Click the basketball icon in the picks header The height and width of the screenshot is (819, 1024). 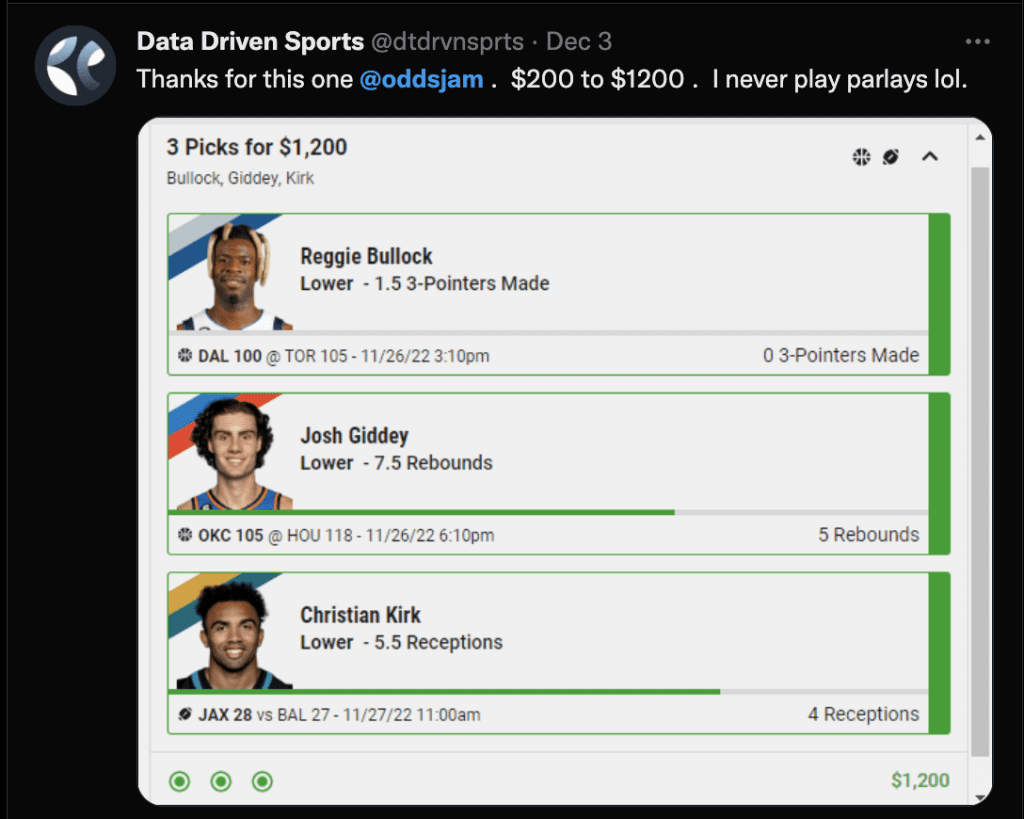tap(861, 157)
